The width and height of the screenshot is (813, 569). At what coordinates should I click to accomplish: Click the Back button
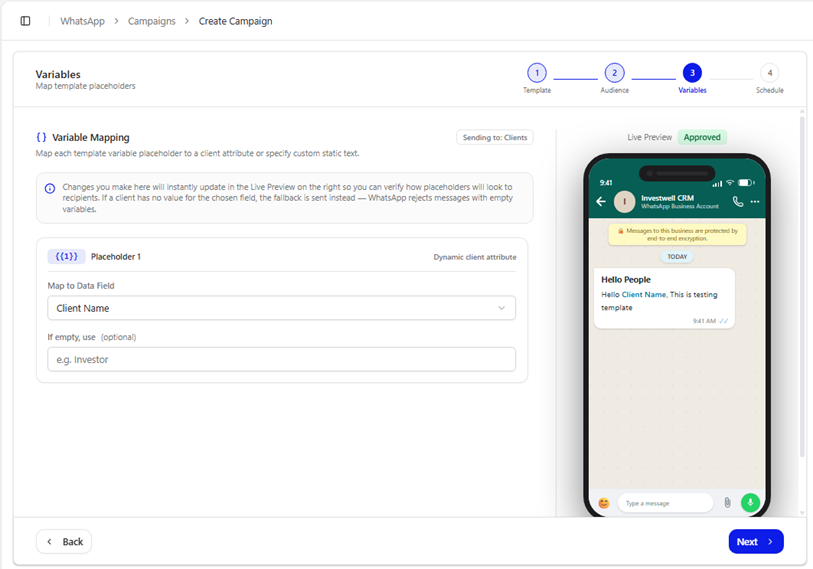pos(64,542)
